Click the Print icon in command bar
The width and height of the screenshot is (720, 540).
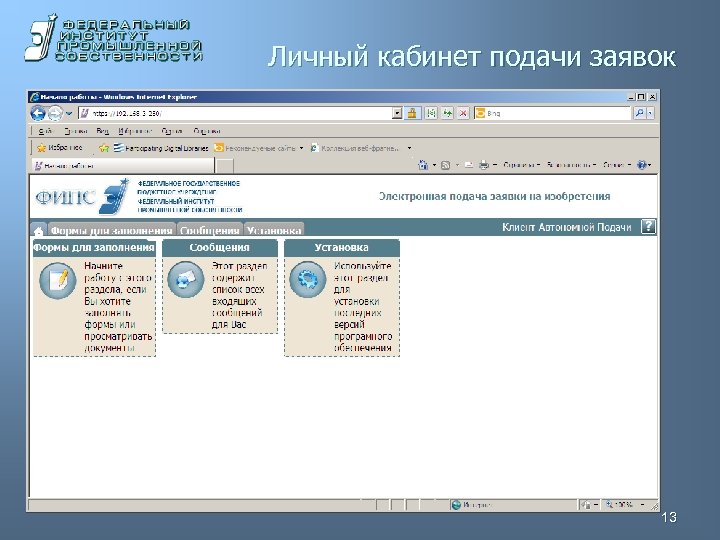tap(484, 165)
